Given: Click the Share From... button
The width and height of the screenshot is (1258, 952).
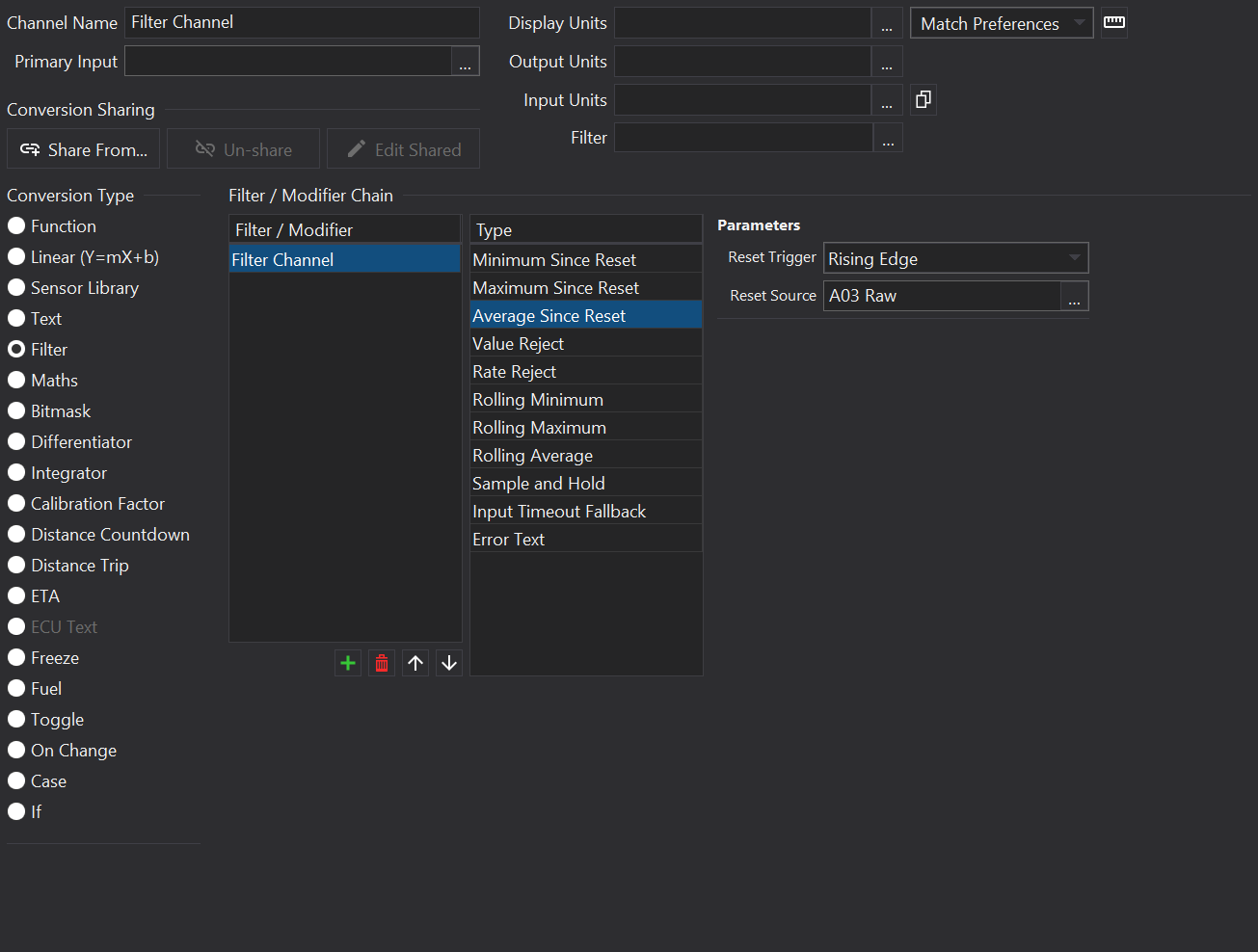Looking at the screenshot, I should 84,149.
